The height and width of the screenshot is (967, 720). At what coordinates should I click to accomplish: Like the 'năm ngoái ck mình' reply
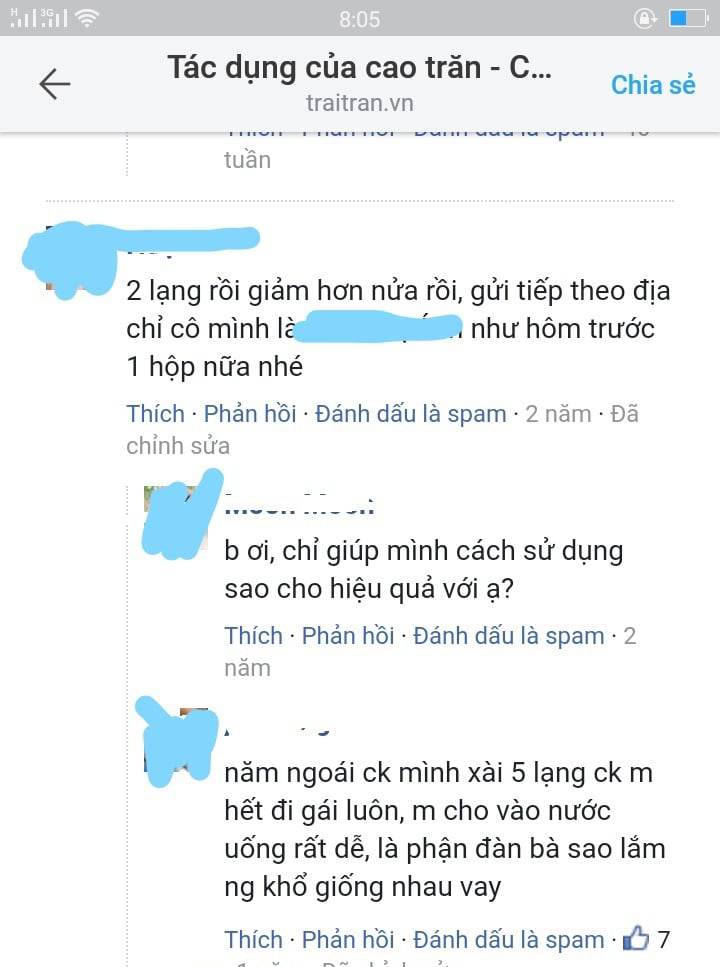pos(254,939)
